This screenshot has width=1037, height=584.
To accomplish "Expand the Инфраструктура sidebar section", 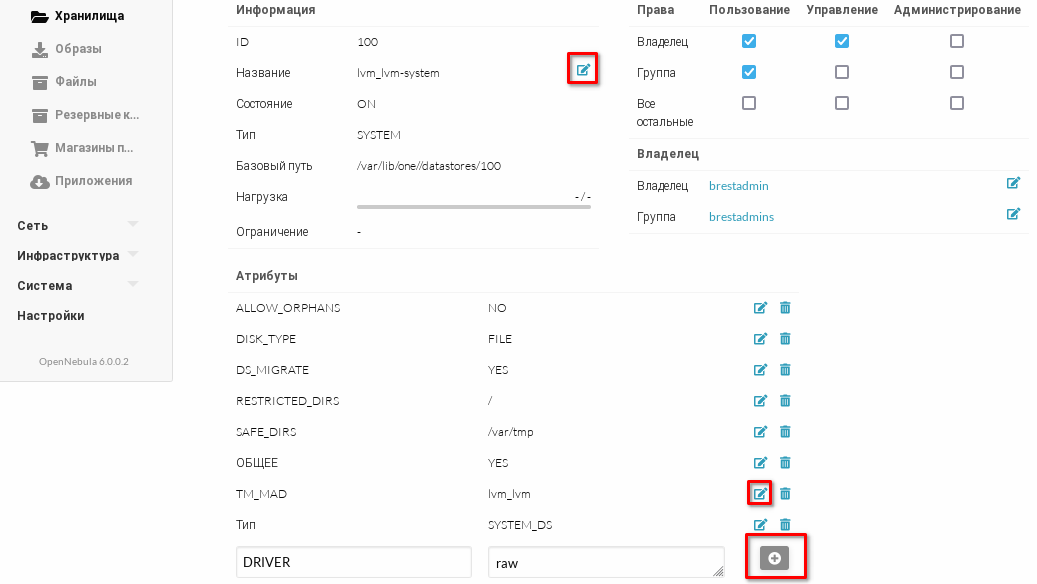I will 78,255.
